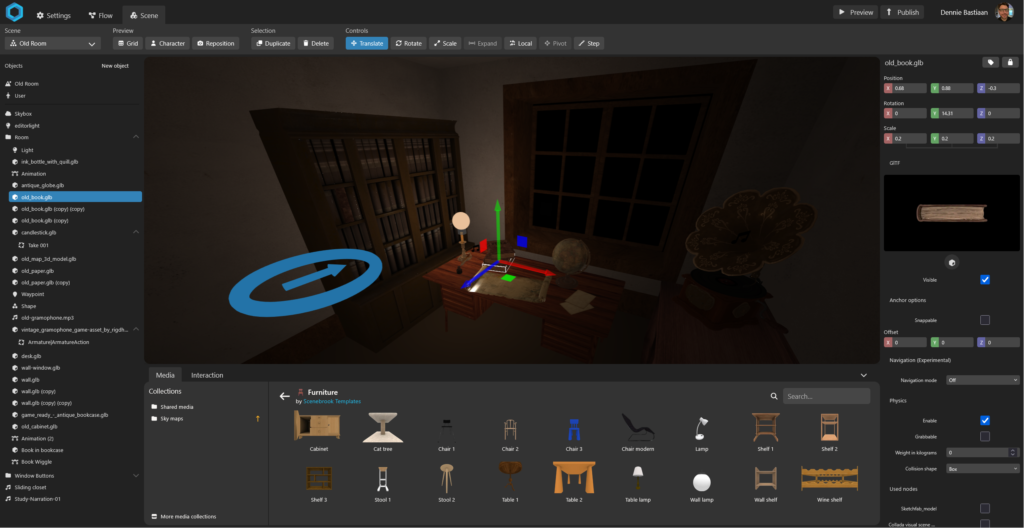Image resolution: width=1024 pixels, height=528 pixels.
Task: Toggle the Grid preview
Action: point(127,44)
